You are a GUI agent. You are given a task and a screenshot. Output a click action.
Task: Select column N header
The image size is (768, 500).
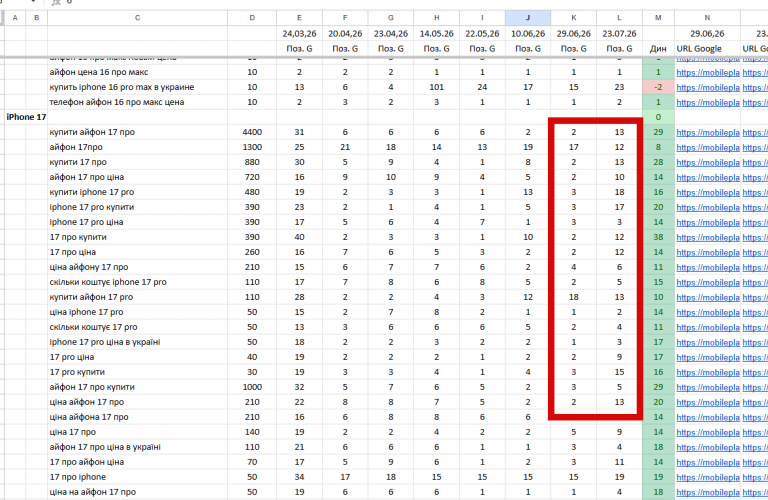(x=707, y=18)
